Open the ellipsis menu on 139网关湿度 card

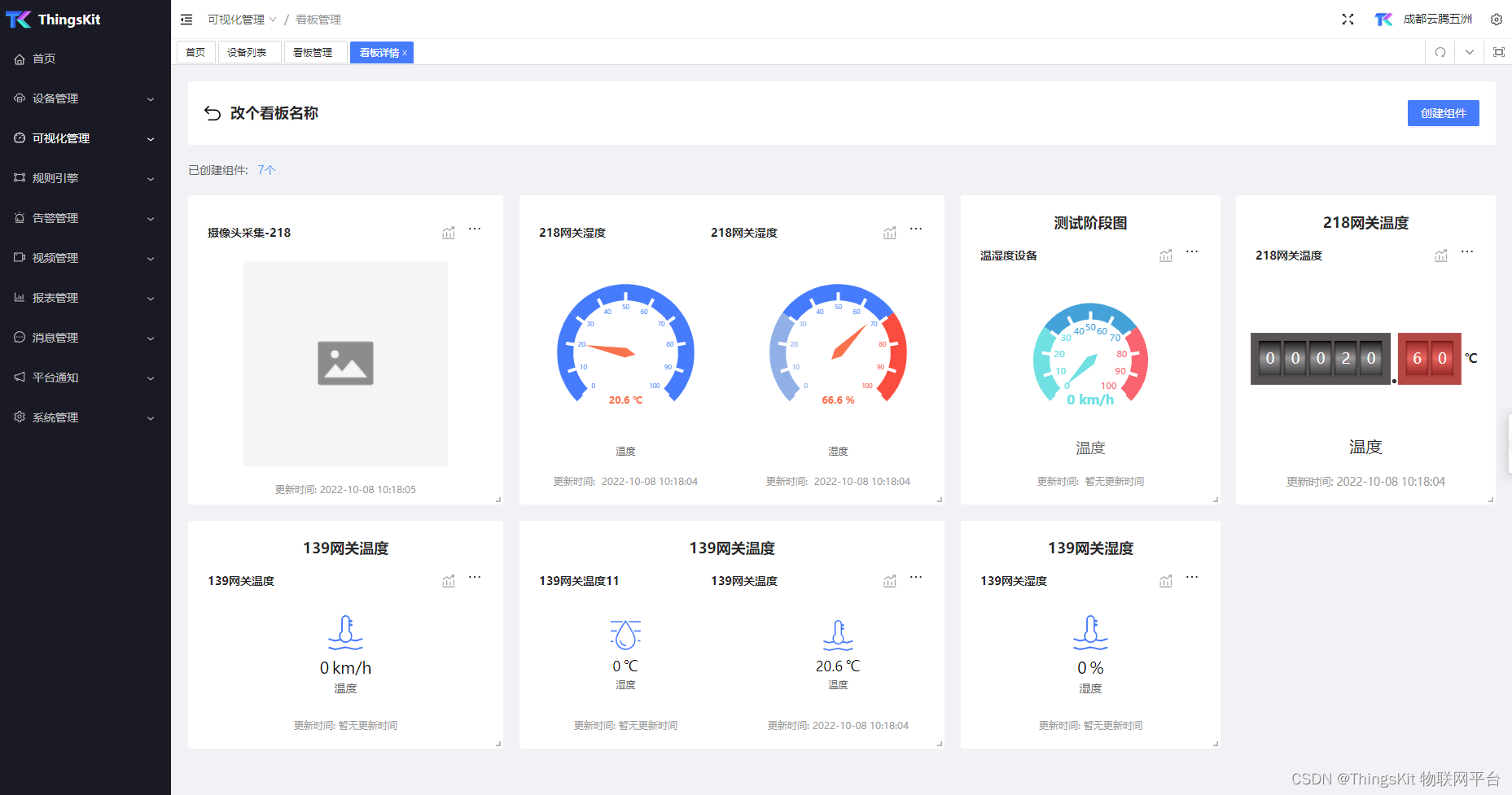point(1191,578)
